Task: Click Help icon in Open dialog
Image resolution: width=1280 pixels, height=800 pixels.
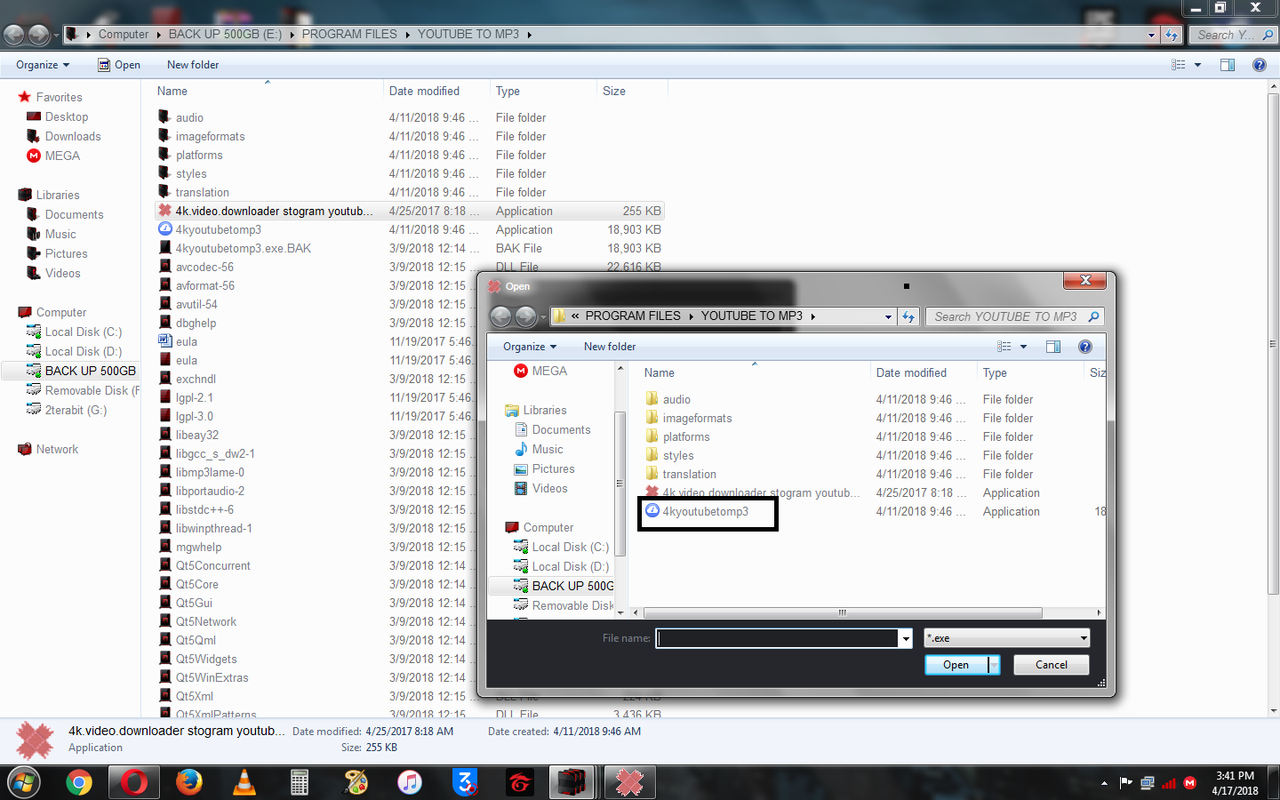Action: [x=1085, y=347]
